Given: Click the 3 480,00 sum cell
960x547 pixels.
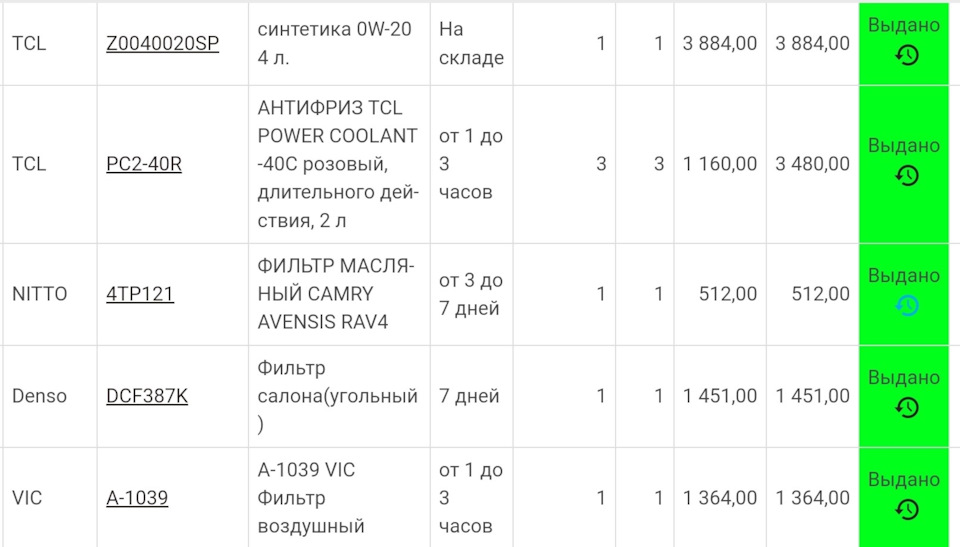Looking at the screenshot, I should click(812, 164).
